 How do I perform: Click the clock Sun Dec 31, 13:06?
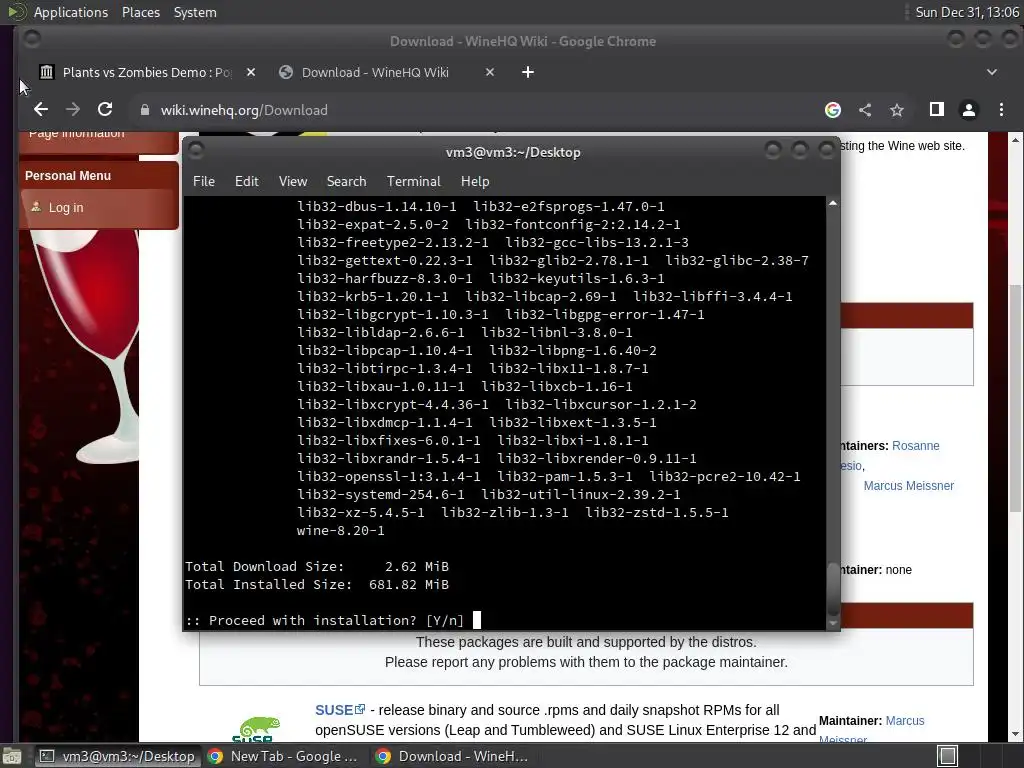[967, 12]
